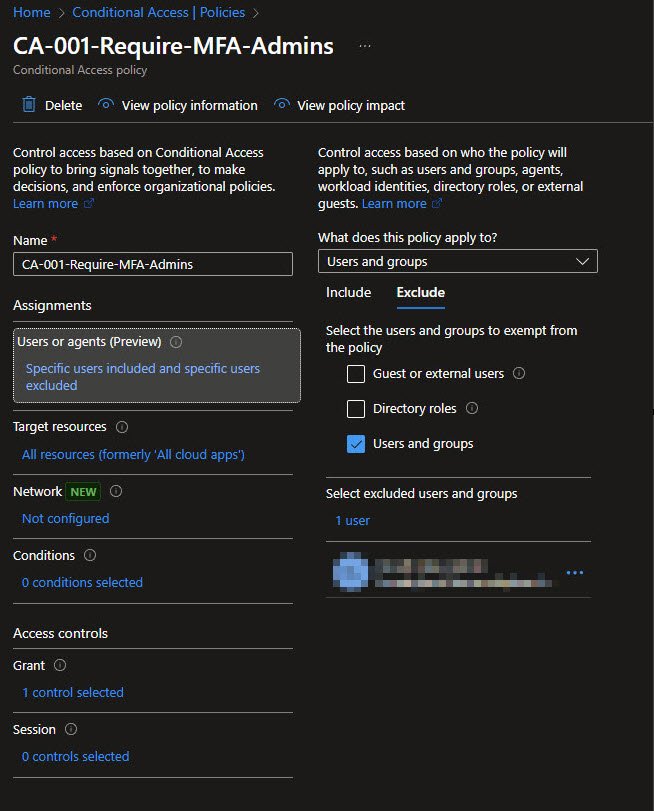
Task: Open more options ellipsis beside policy title
Action: 365,47
